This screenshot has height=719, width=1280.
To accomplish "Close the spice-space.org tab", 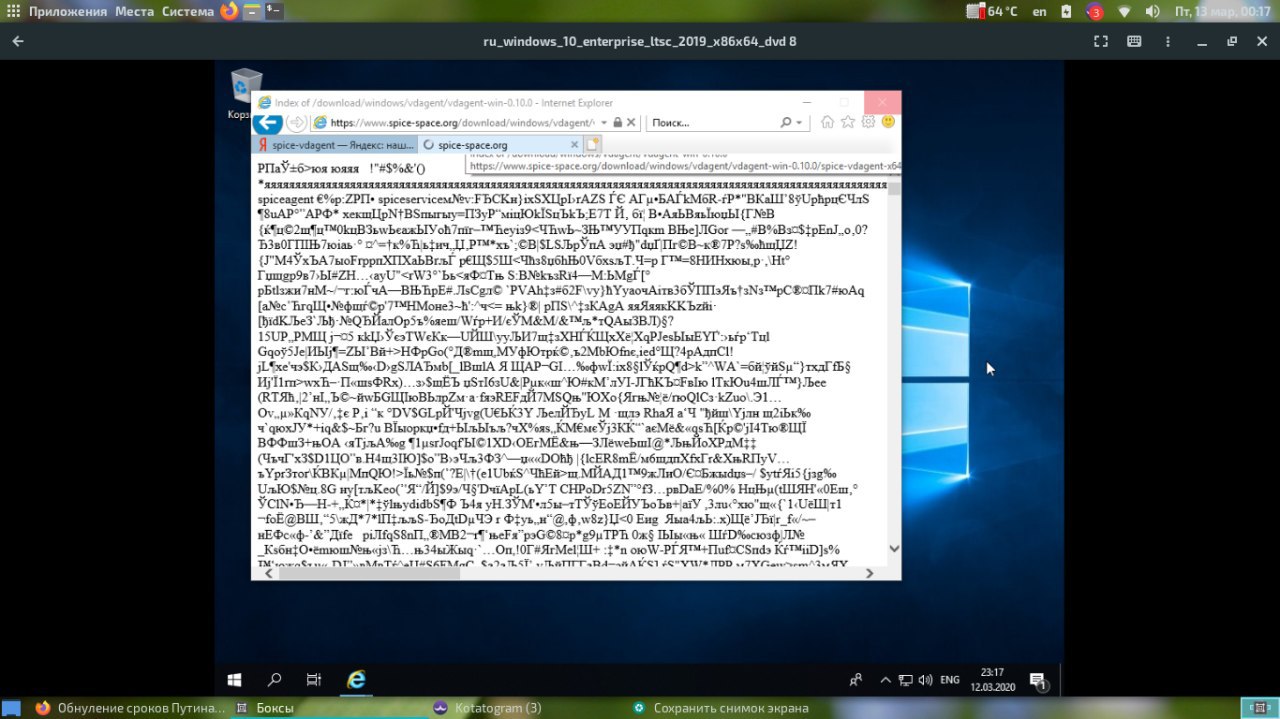I will [x=575, y=145].
